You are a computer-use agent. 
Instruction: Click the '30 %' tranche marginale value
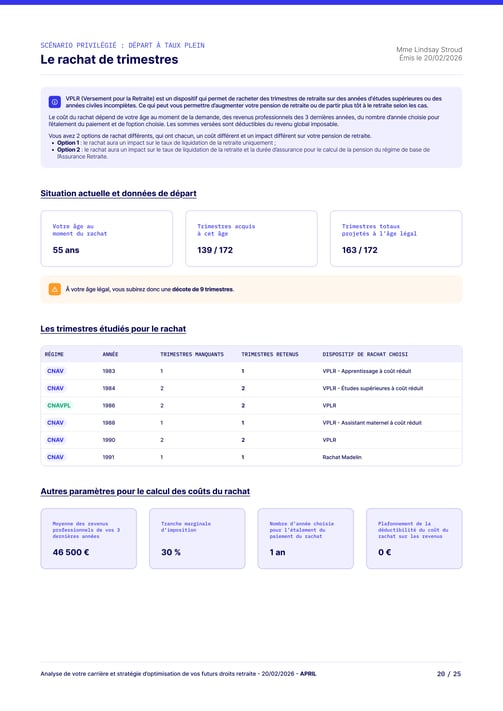tap(171, 552)
